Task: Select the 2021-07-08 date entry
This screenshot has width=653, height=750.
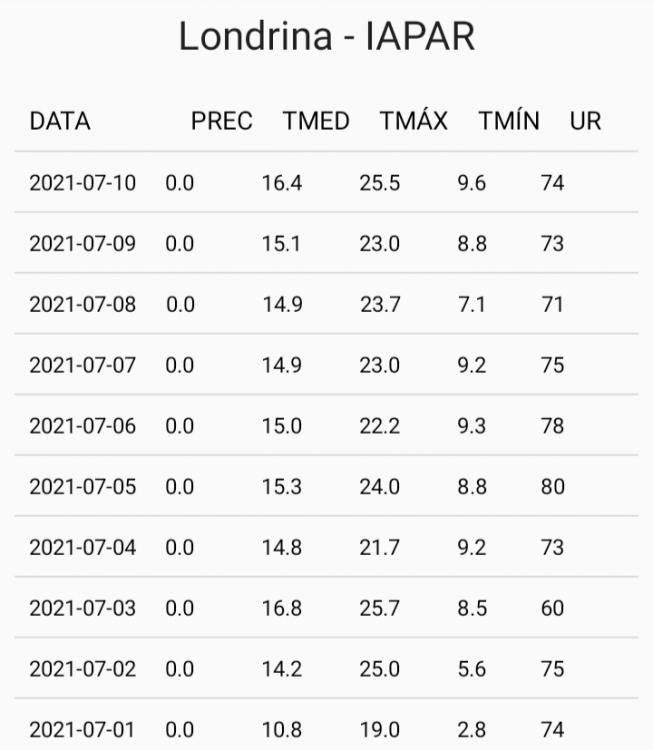Action: coord(83,305)
